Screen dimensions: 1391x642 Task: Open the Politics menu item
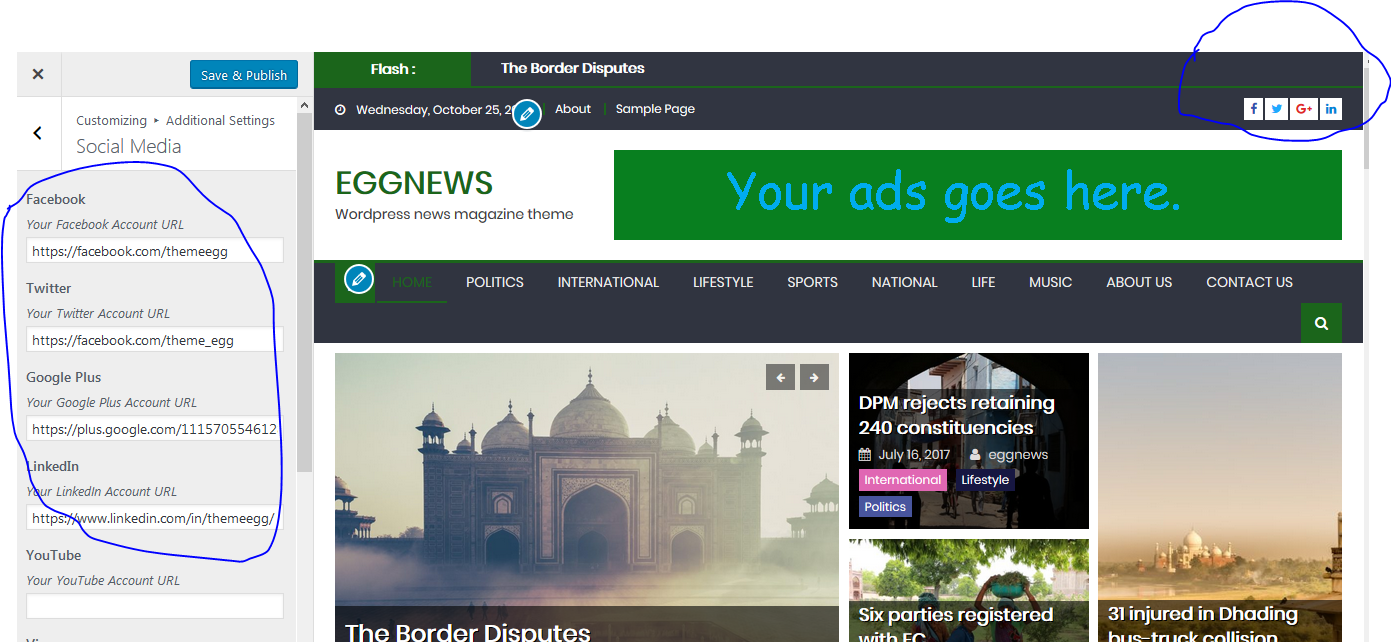coord(494,282)
